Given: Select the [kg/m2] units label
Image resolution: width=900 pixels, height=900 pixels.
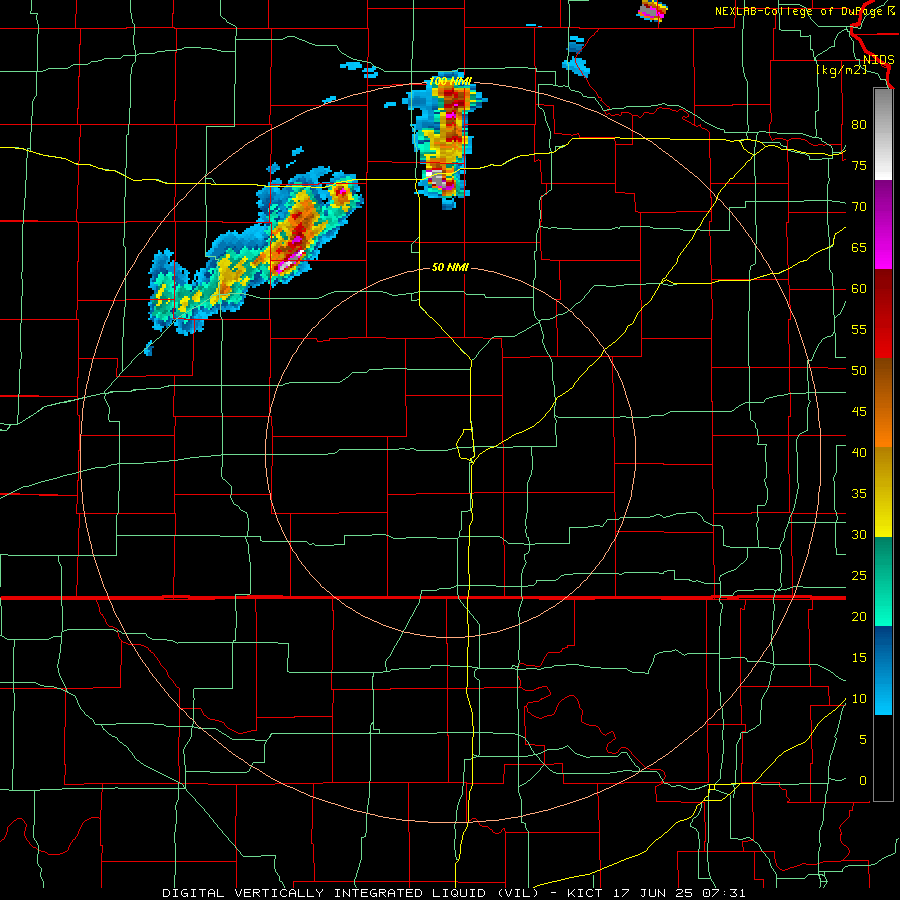Looking at the screenshot, I should tap(841, 71).
